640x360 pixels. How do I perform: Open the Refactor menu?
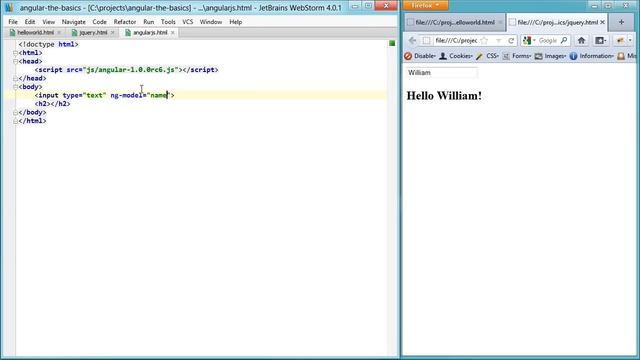click(x=125, y=22)
